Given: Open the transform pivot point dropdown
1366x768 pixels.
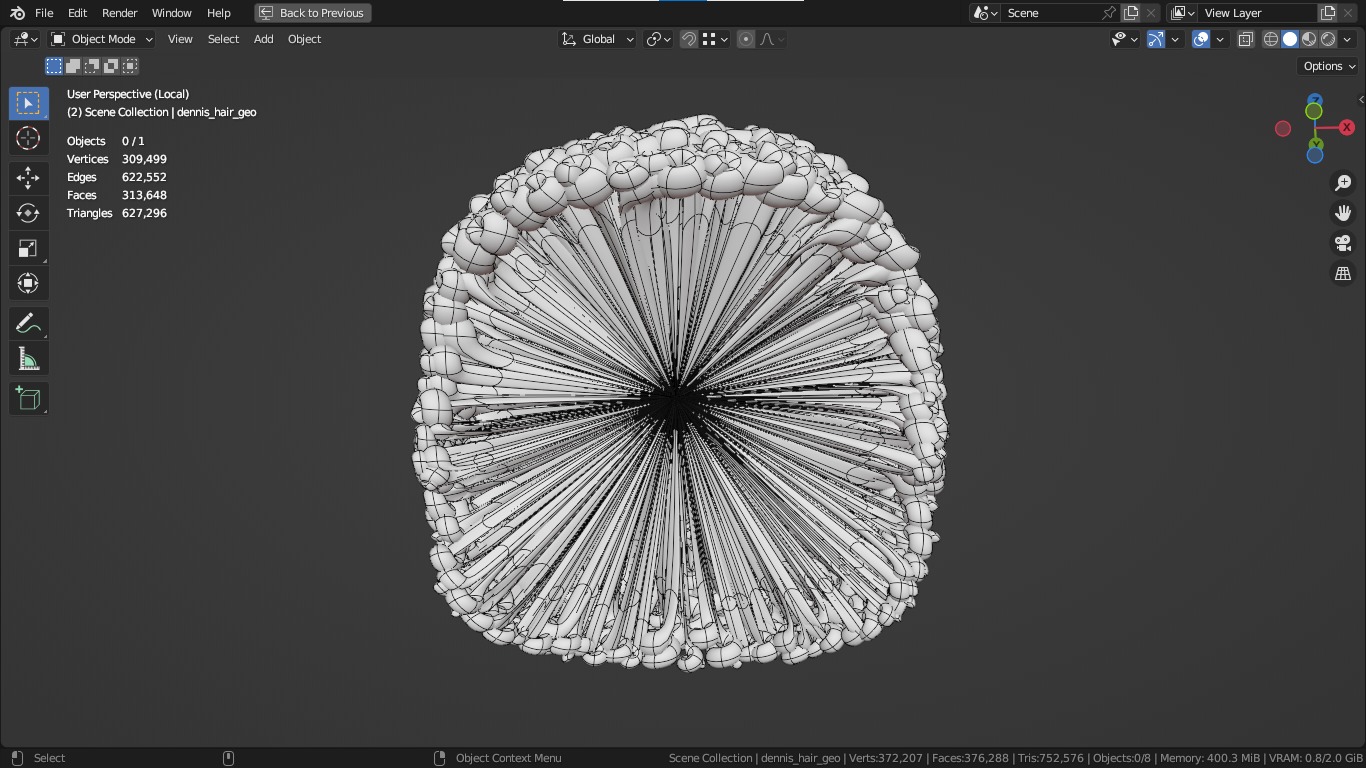Looking at the screenshot, I should point(658,39).
